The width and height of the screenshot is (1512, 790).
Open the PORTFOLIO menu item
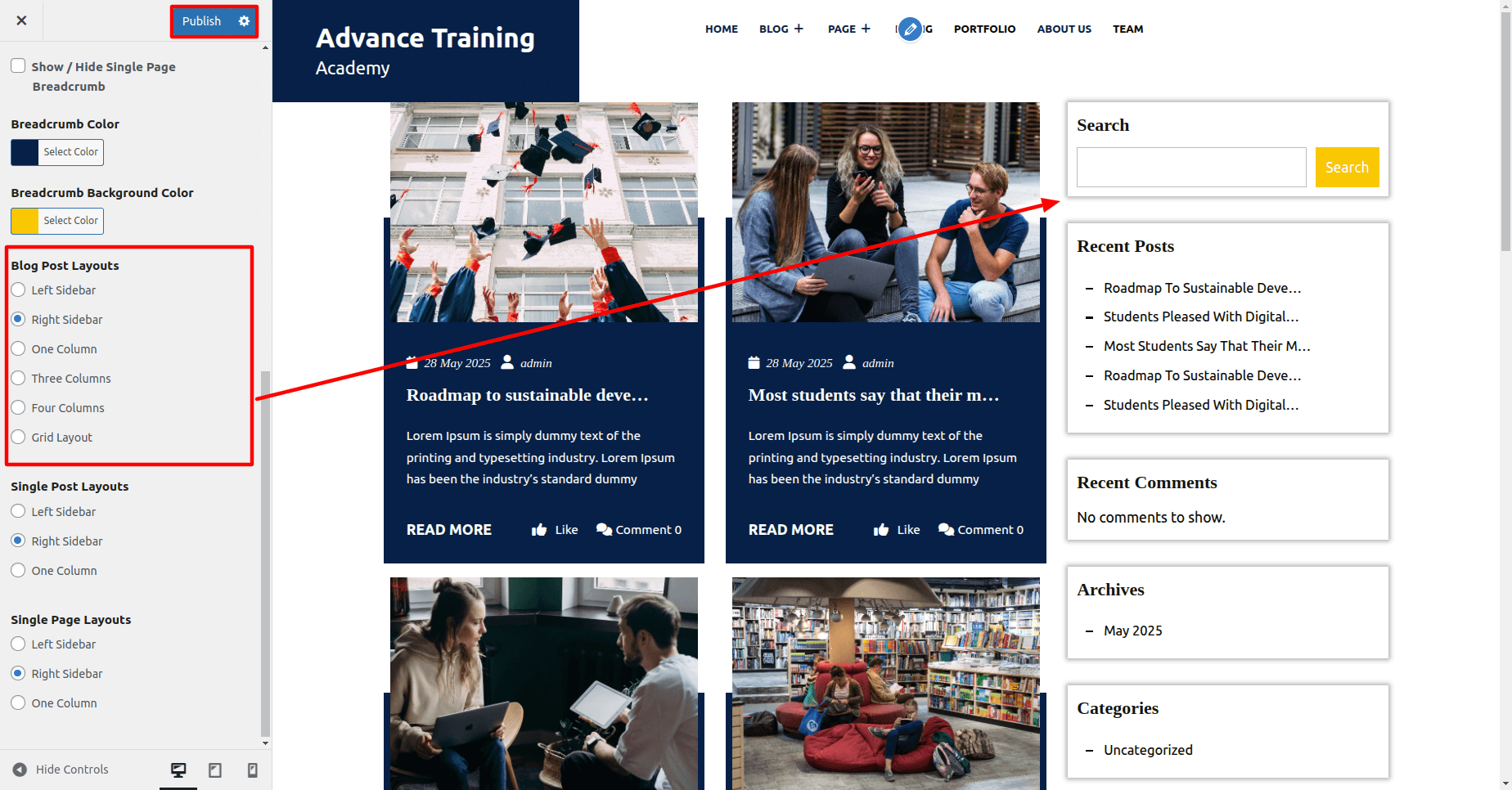coord(984,29)
